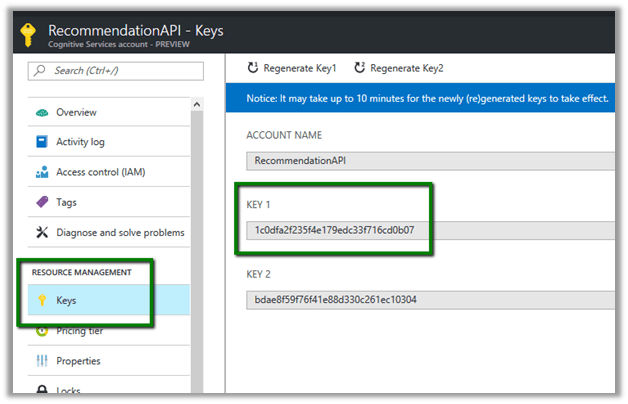
Task: Select the KEY 2 value field
Action: point(430,298)
